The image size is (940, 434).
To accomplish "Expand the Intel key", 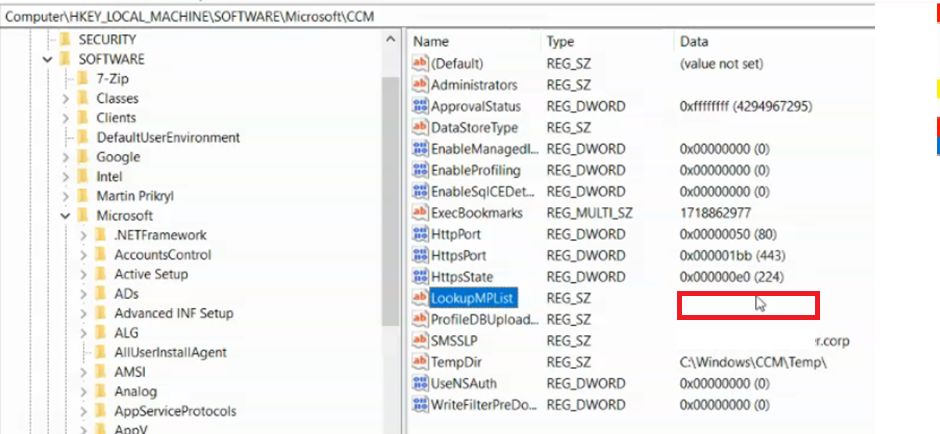I will point(66,177).
